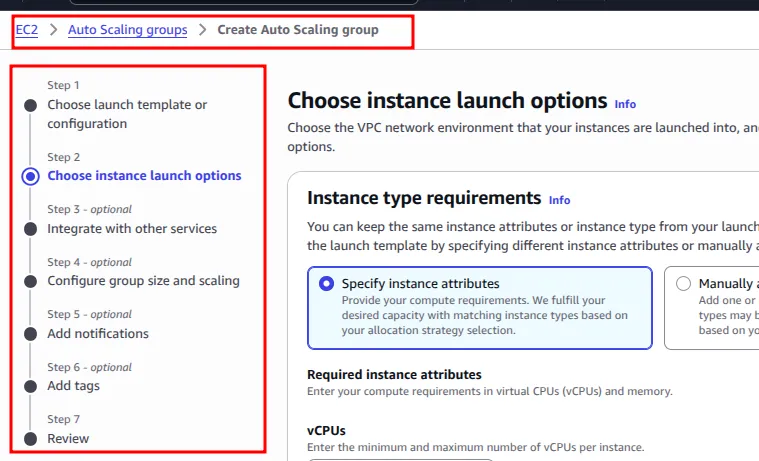
Task: Click the Step 1 bullet indicator
Action: (x=30, y=105)
